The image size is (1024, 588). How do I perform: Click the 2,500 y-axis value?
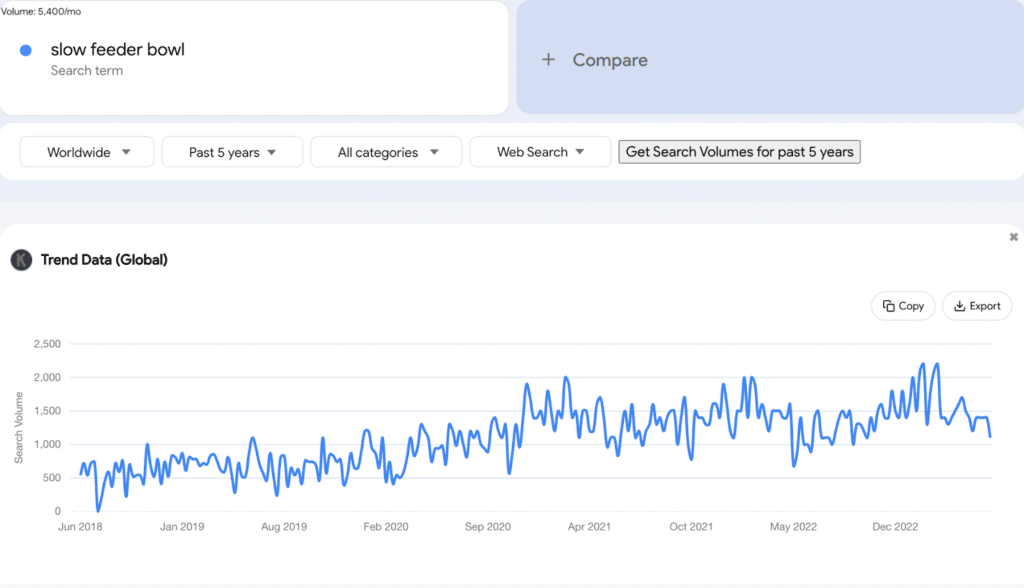click(x=46, y=344)
